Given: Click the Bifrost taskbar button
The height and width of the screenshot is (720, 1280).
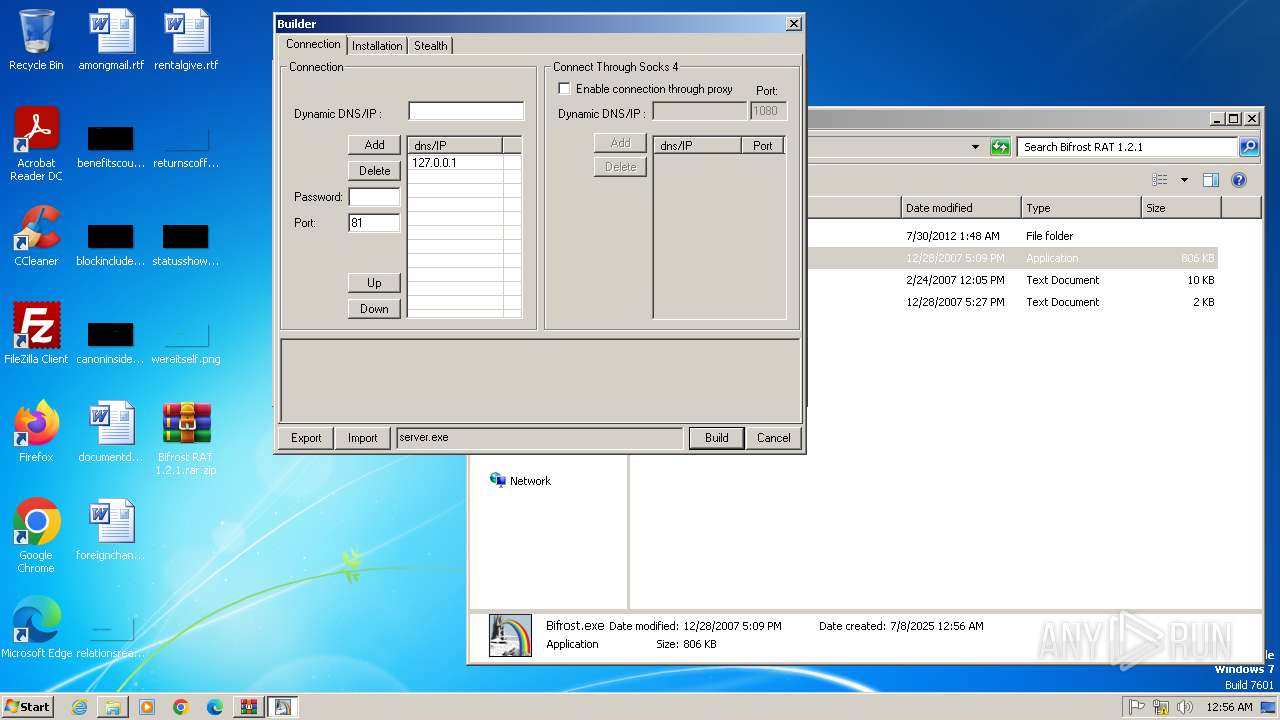Looking at the screenshot, I should click(x=283, y=707).
